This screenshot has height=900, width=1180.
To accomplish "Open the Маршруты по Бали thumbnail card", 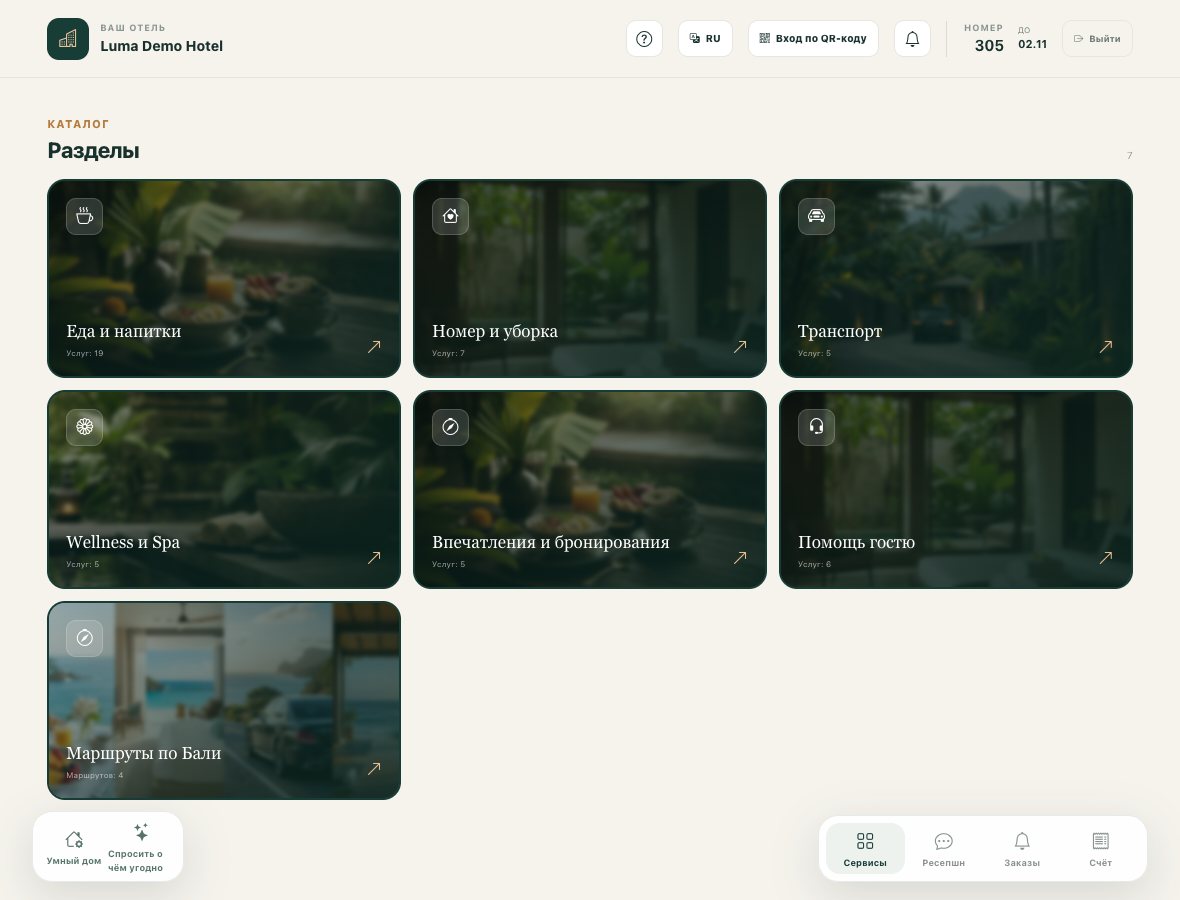I will [224, 701].
